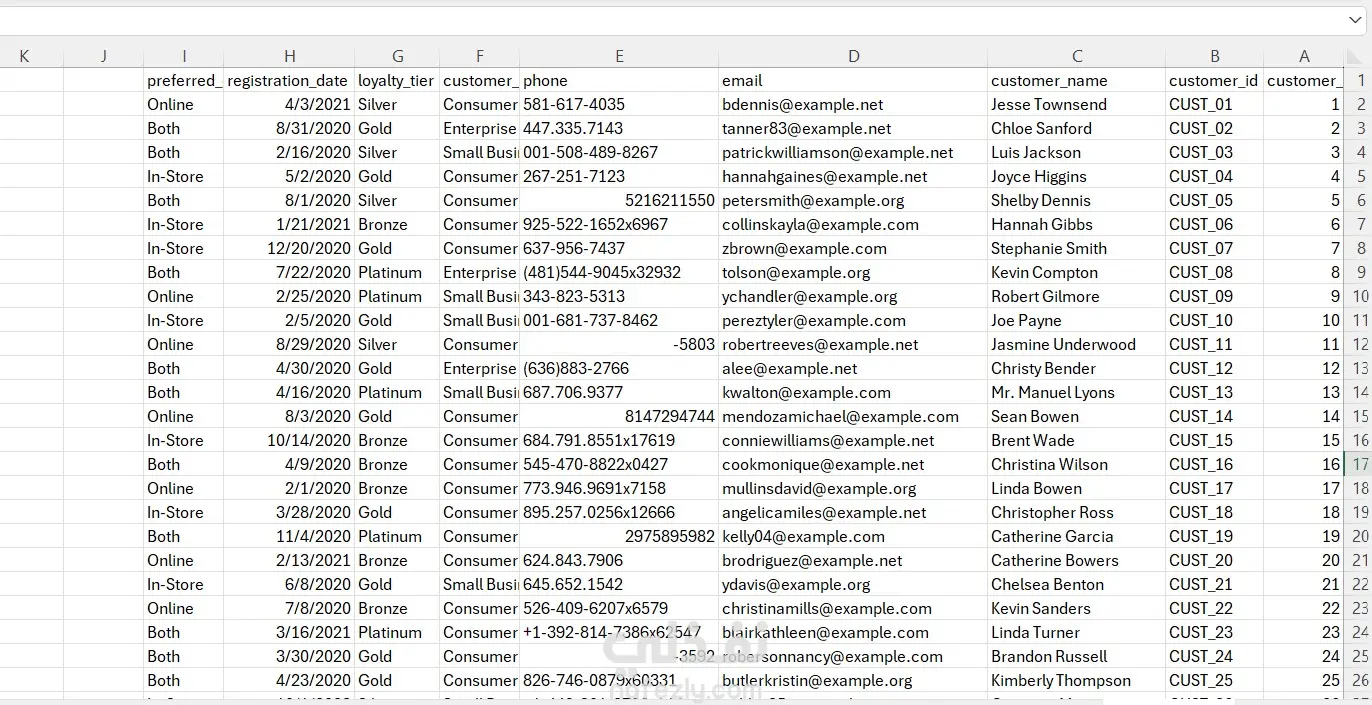Image resolution: width=1372 pixels, height=705 pixels.
Task: Click the registration_date header cell
Action: tap(290, 81)
